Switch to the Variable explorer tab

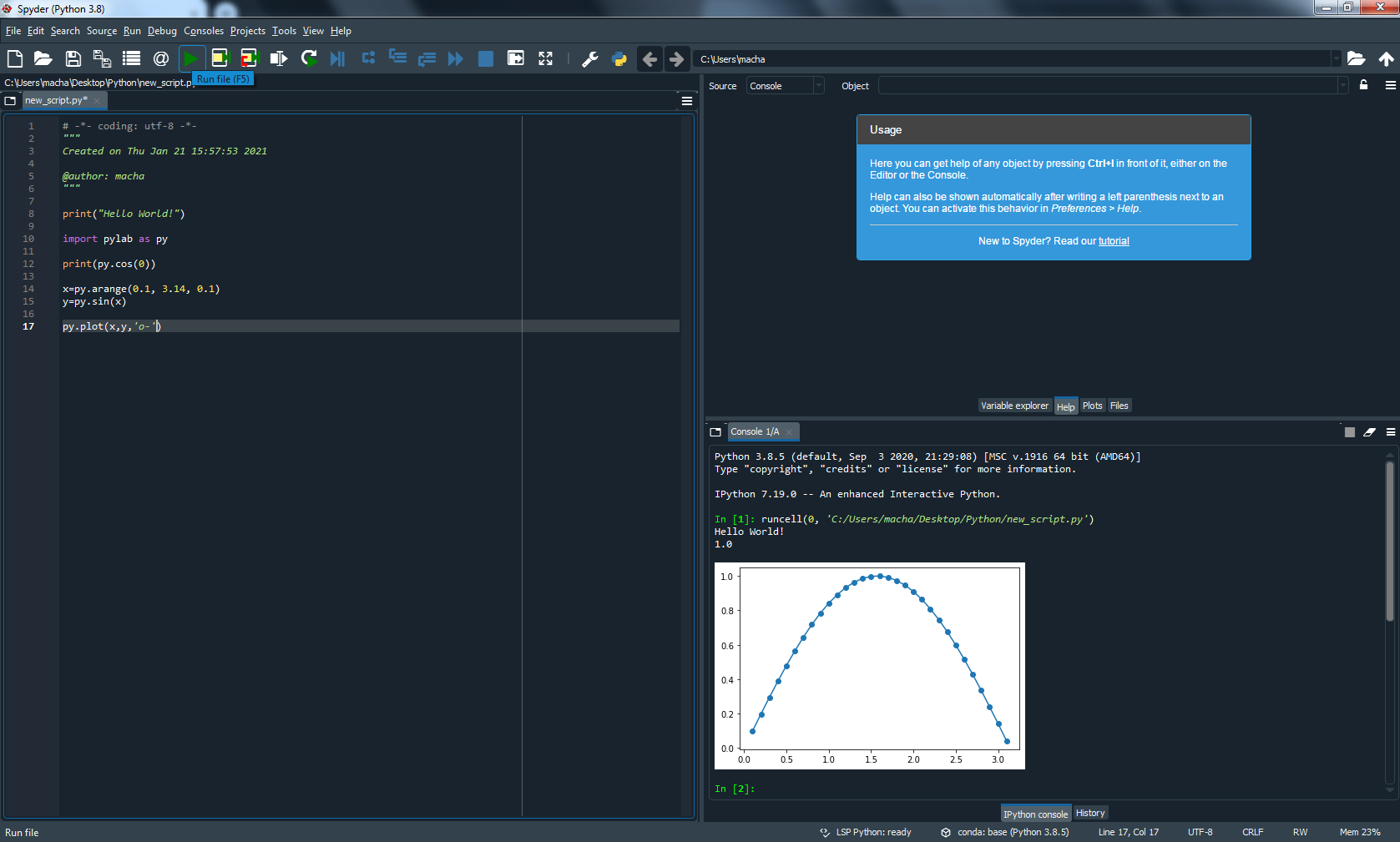click(x=1014, y=406)
